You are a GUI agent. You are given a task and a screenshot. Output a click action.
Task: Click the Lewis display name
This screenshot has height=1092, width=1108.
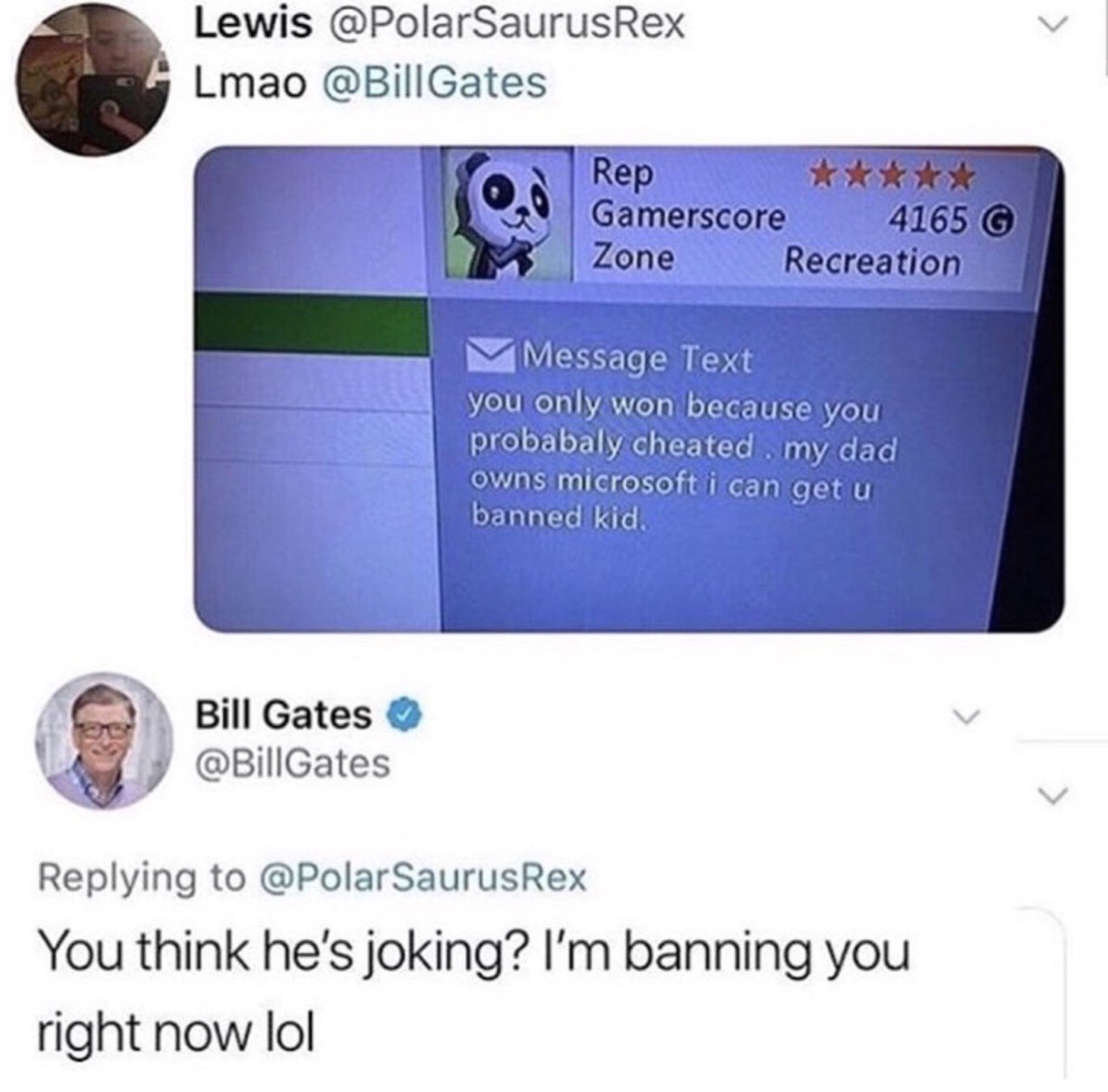(x=253, y=23)
